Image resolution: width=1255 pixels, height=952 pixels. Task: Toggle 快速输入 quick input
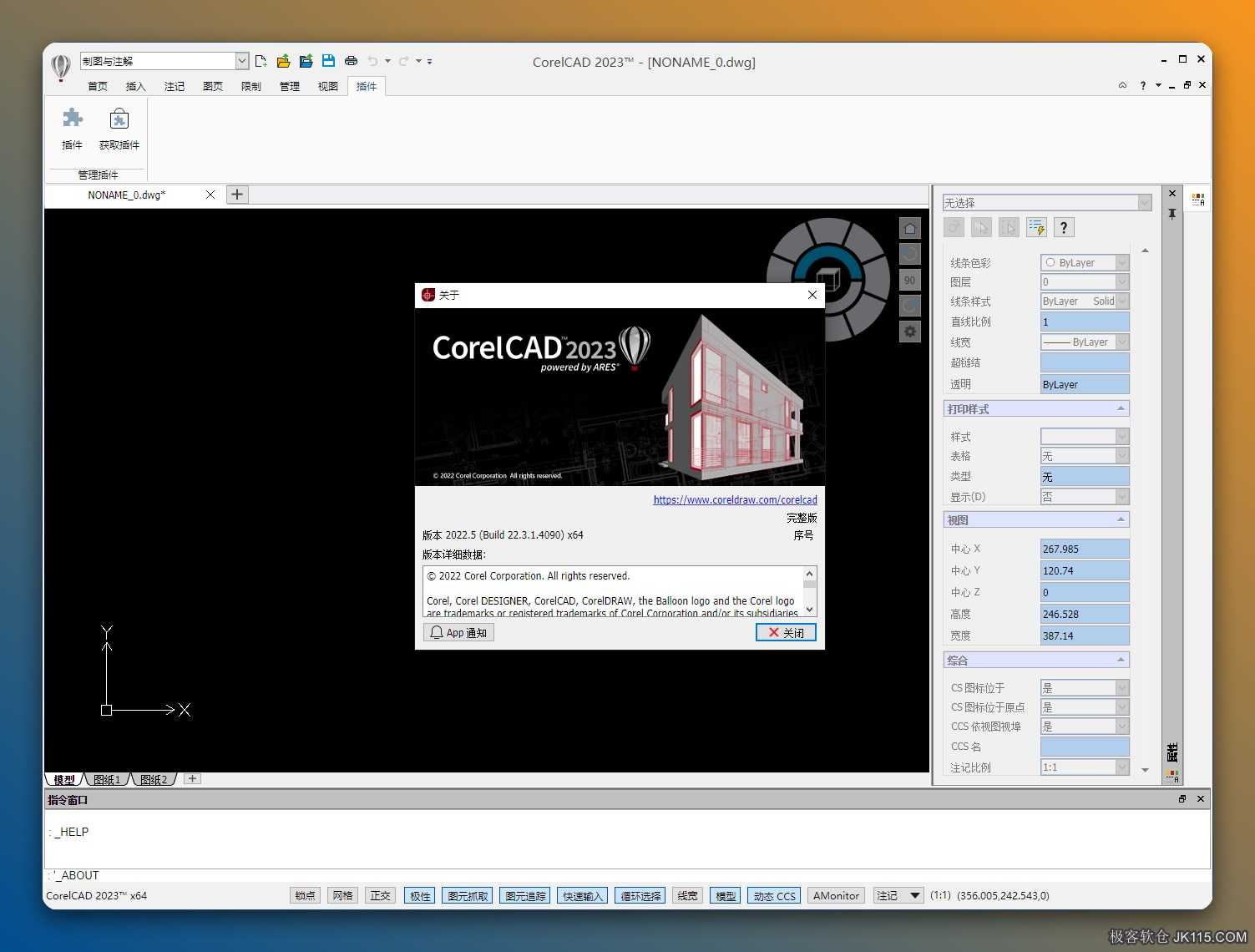pos(582,895)
